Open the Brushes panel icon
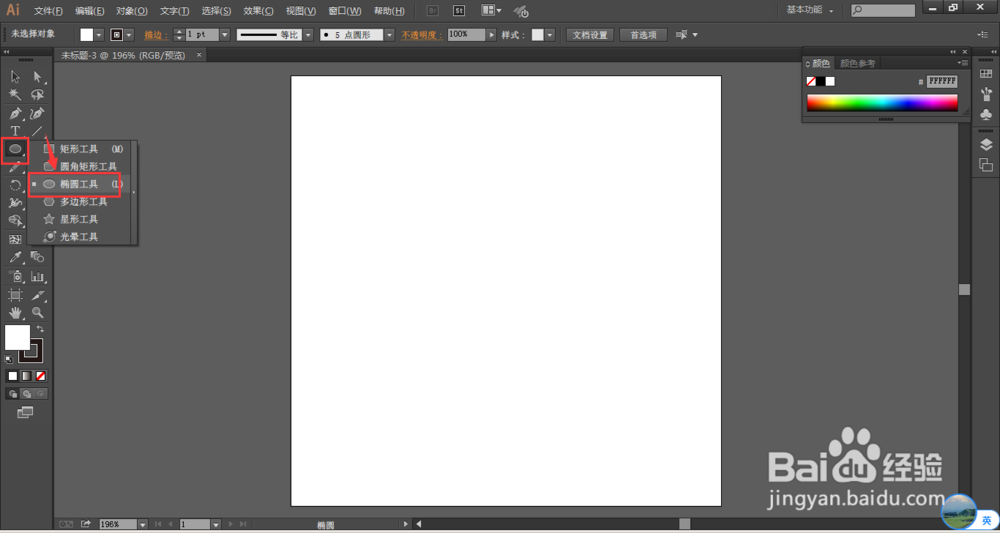 pyautogui.click(x=985, y=94)
